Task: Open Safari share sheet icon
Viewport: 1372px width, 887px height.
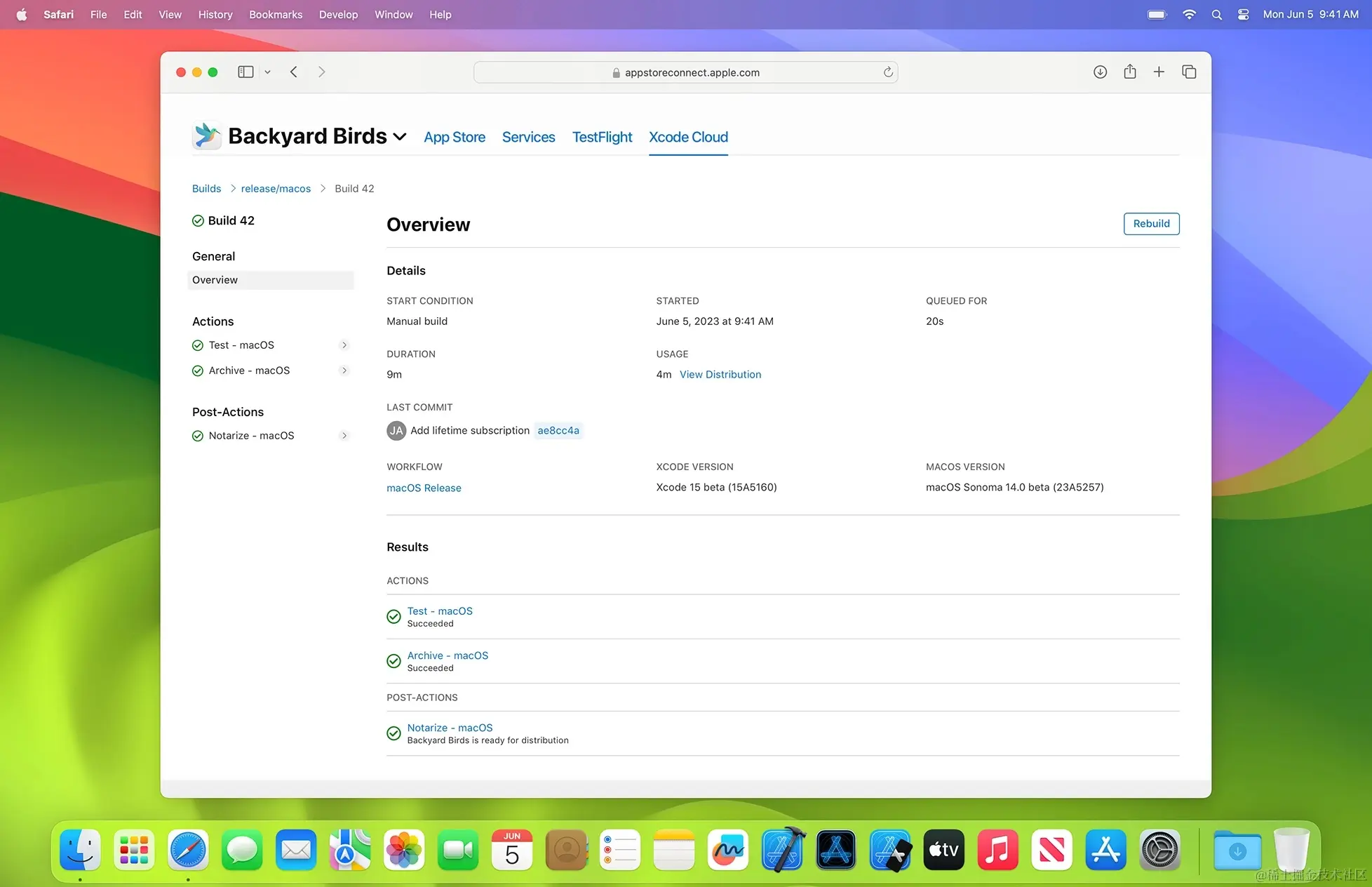Action: point(1129,72)
